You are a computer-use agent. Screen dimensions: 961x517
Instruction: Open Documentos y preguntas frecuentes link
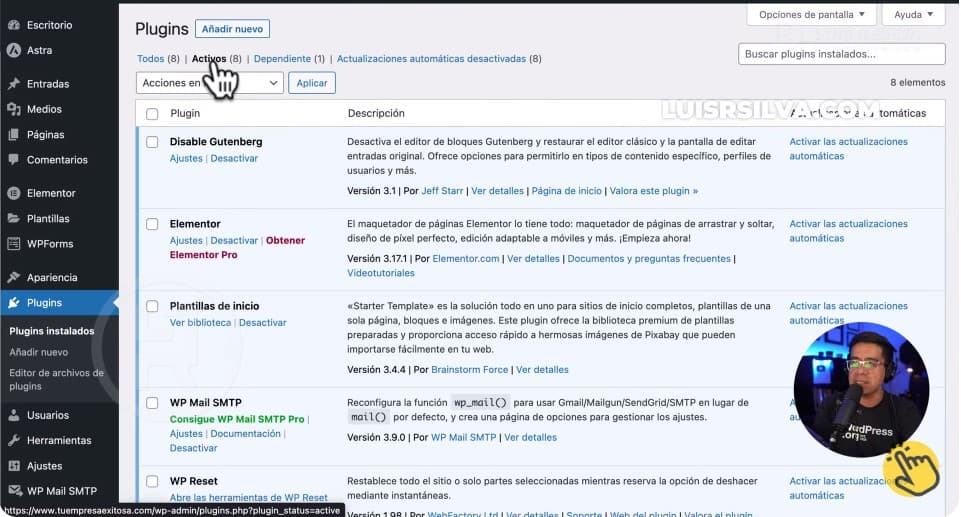coord(649,259)
